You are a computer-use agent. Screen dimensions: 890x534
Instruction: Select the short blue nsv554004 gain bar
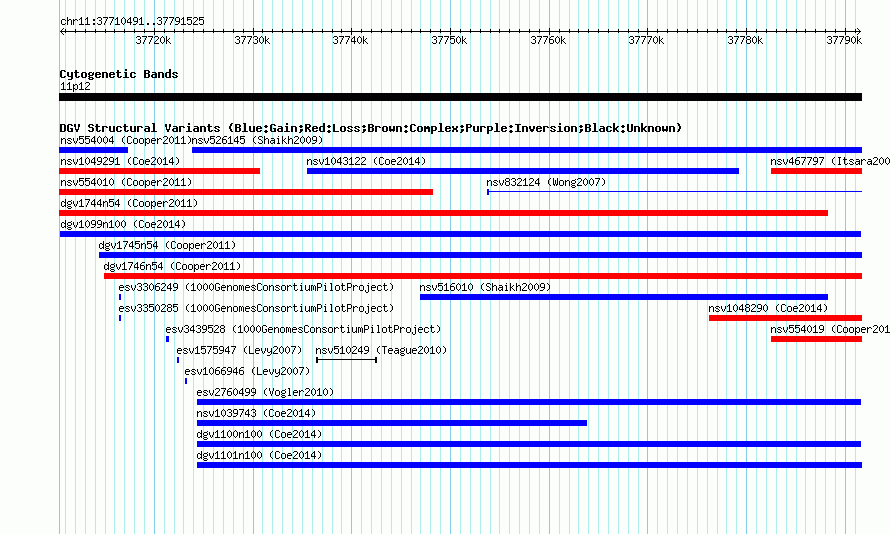click(x=94, y=150)
